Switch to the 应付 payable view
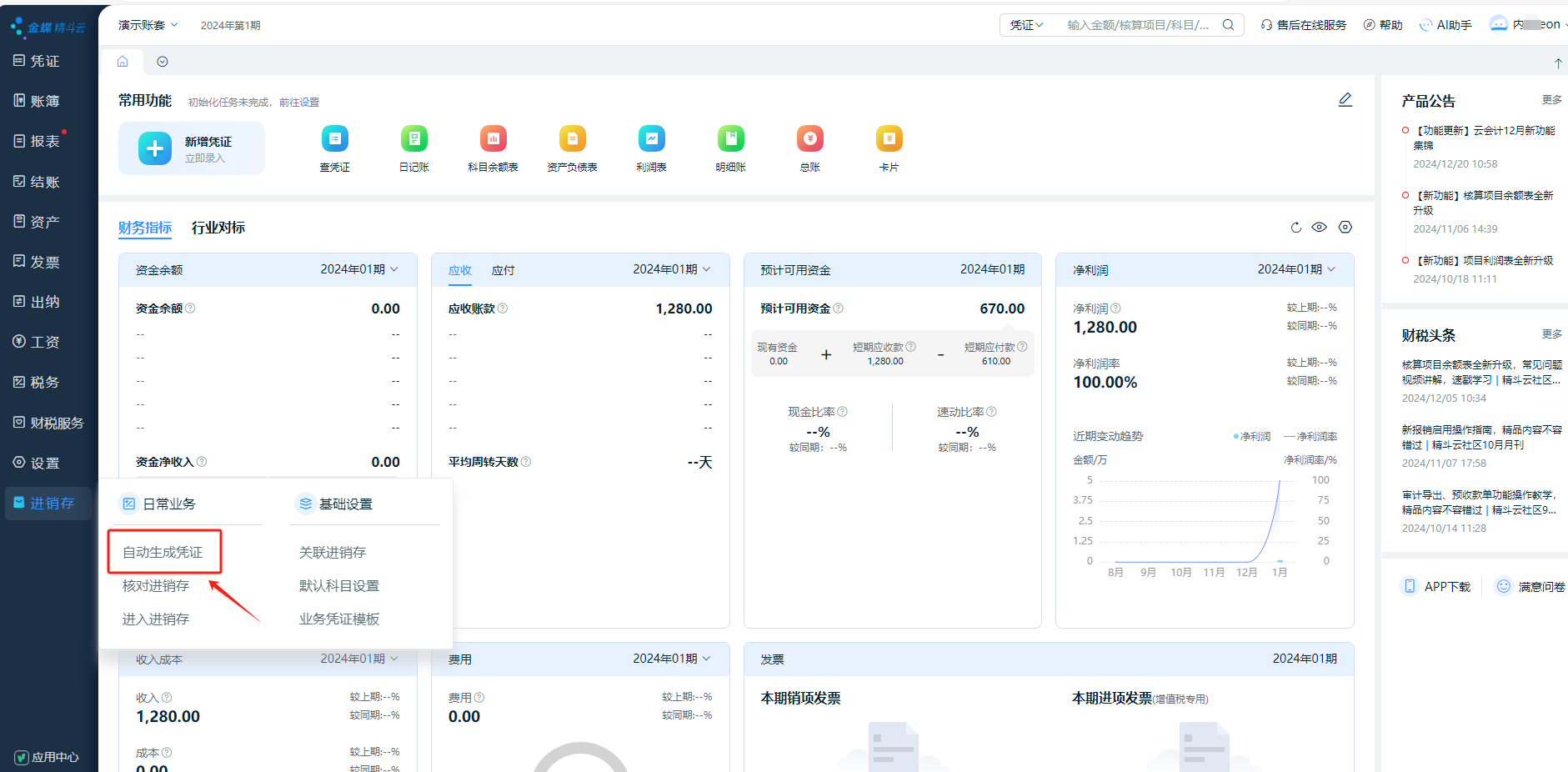 pos(503,270)
